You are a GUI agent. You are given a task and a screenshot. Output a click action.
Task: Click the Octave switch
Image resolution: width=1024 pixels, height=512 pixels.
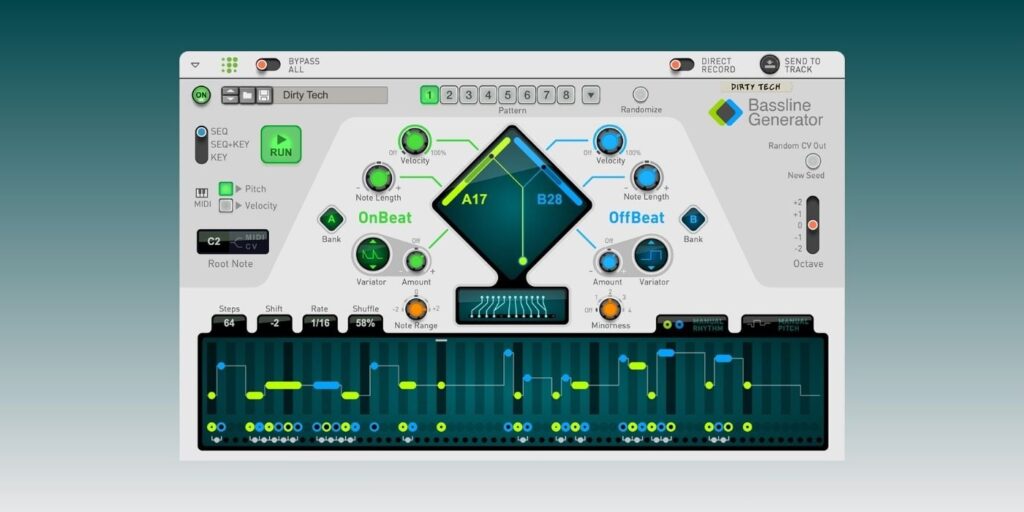click(812, 225)
